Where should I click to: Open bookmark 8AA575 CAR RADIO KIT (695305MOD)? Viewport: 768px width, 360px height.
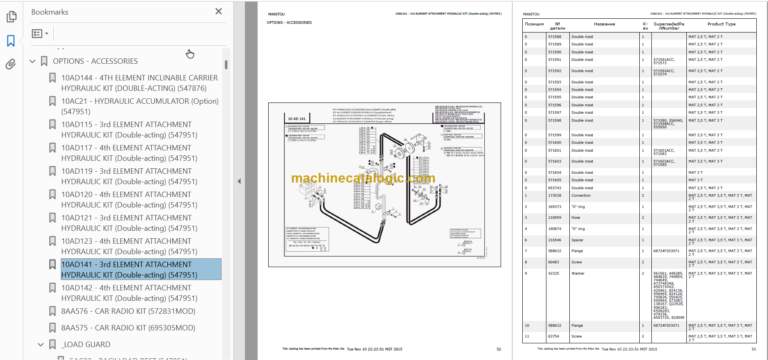tap(128, 328)
